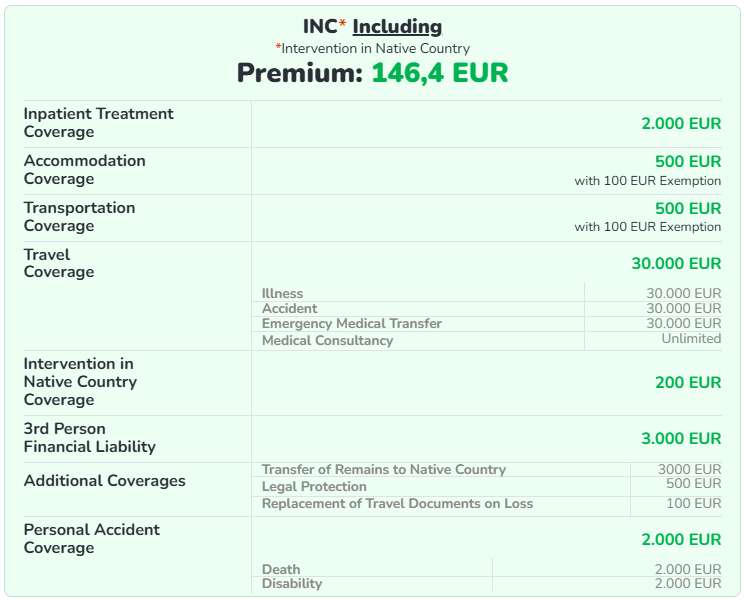Select the Legal Protection item

[x=314, y=487]
